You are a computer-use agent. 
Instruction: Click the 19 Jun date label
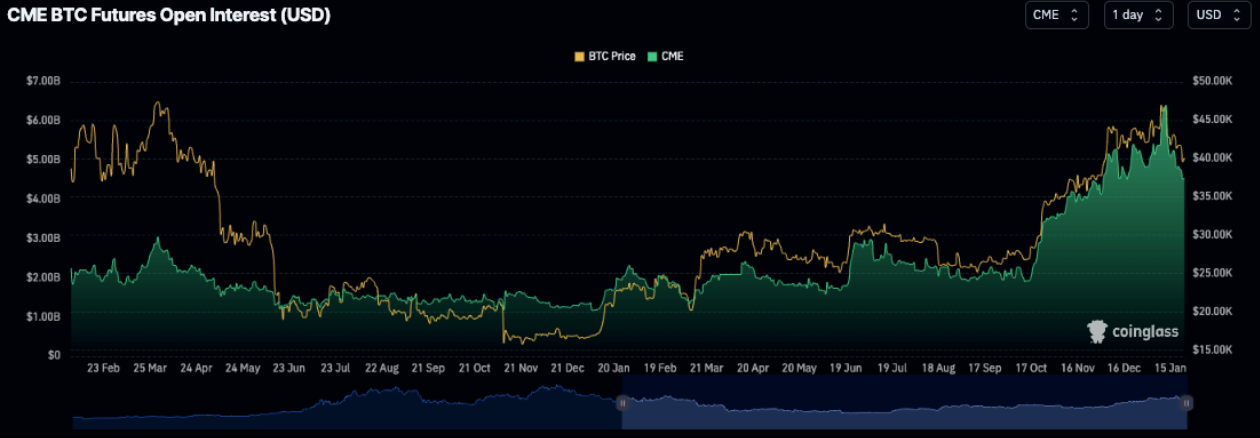coord(847,368)
